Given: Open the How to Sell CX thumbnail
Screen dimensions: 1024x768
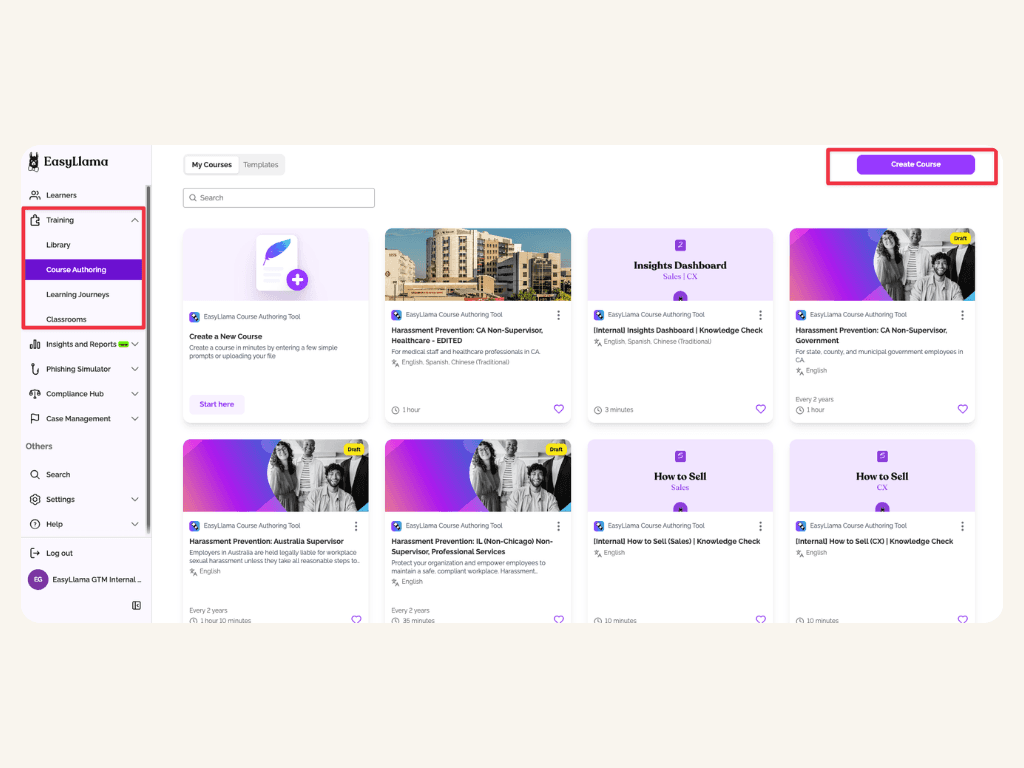Looking at the screenshot, I should click(882, 475).
